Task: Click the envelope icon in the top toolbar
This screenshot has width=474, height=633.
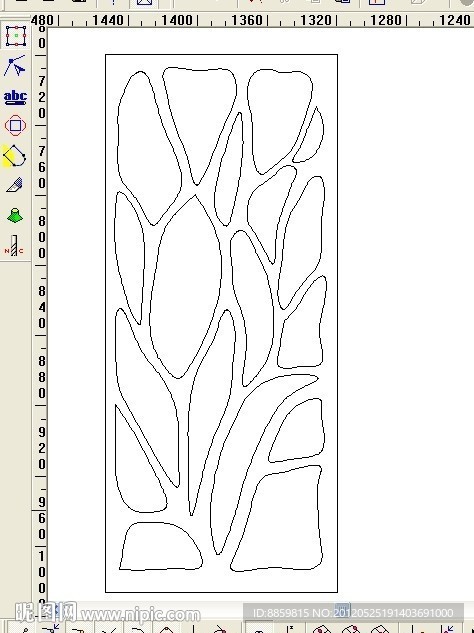Action: click(144, 3)
